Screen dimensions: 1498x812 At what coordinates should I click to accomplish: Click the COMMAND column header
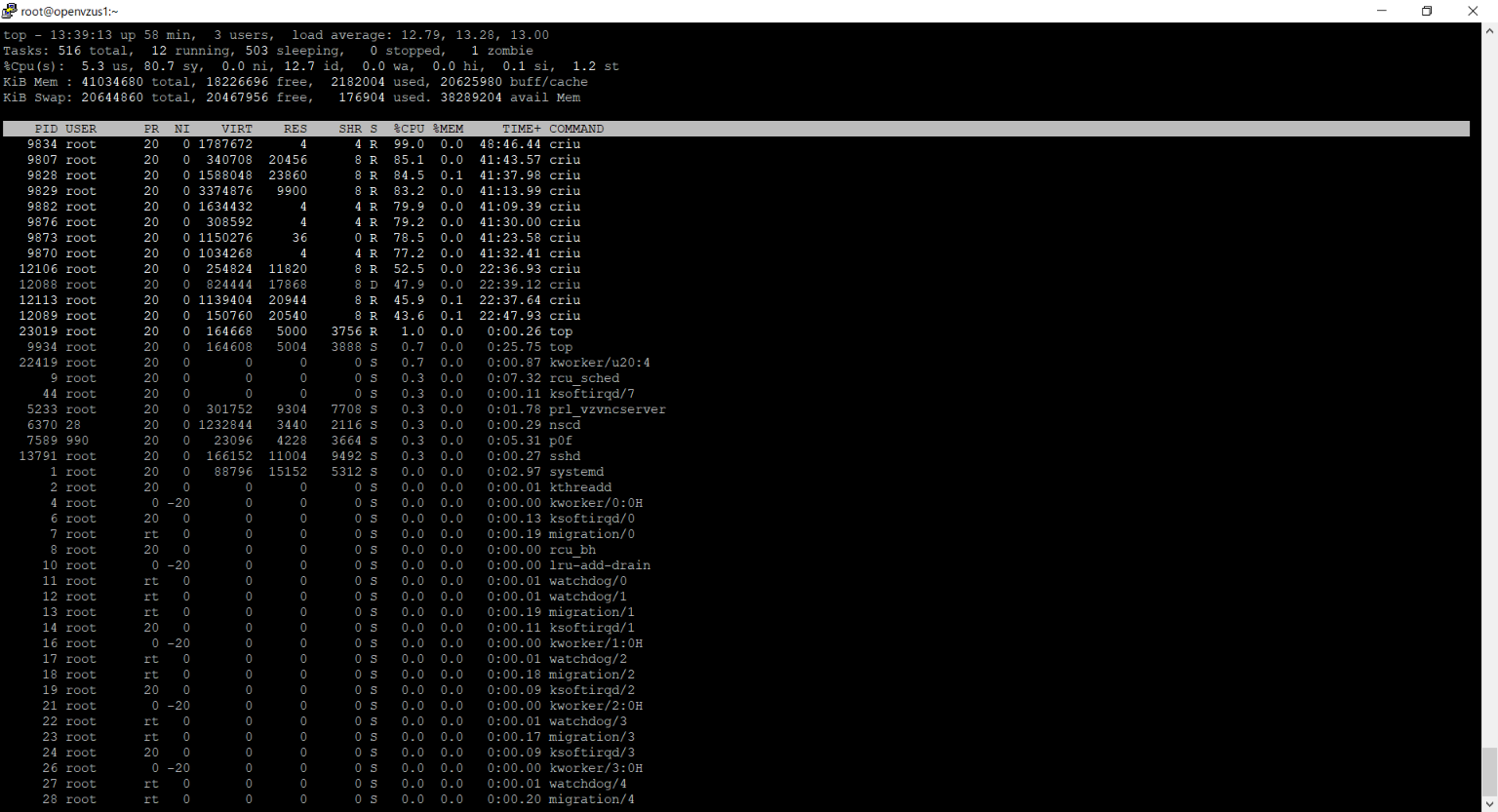(x=576, y=129)
